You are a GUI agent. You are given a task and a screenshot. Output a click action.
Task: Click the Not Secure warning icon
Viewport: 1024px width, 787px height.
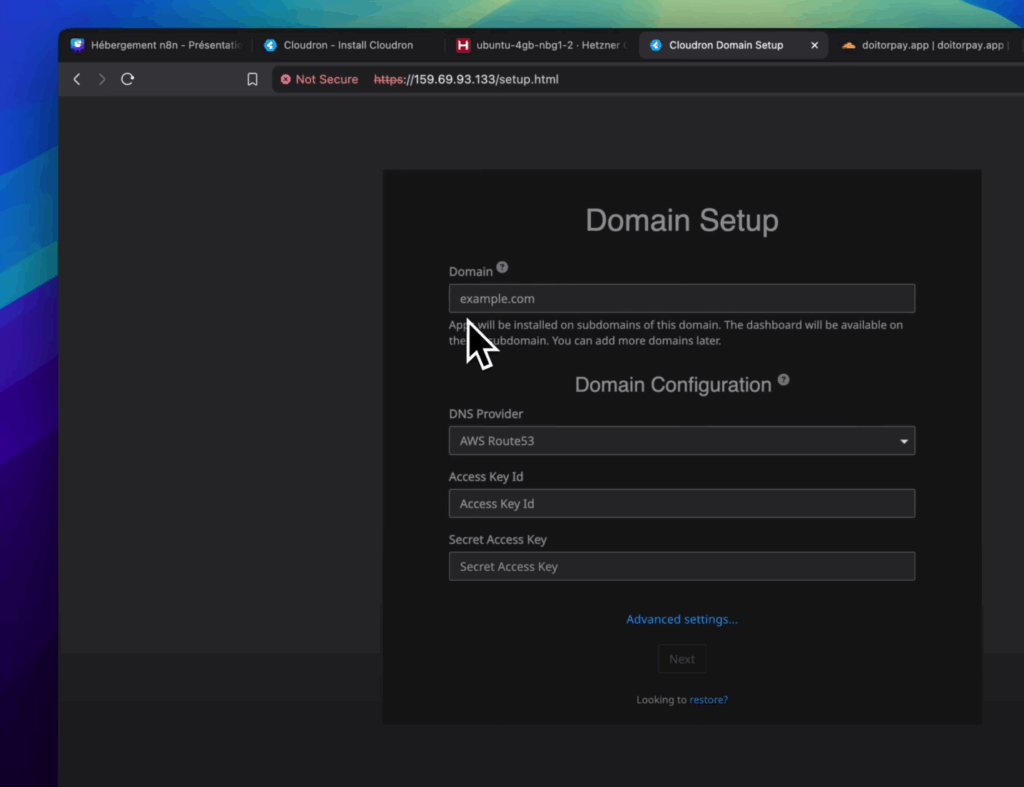pyautogui.click(x=286, y=79)
